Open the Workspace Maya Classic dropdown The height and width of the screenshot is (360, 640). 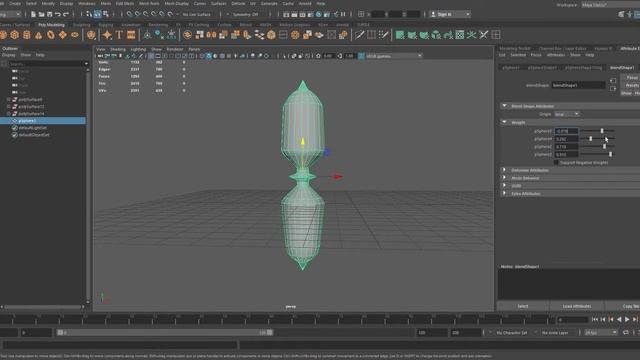pos(610,5)
